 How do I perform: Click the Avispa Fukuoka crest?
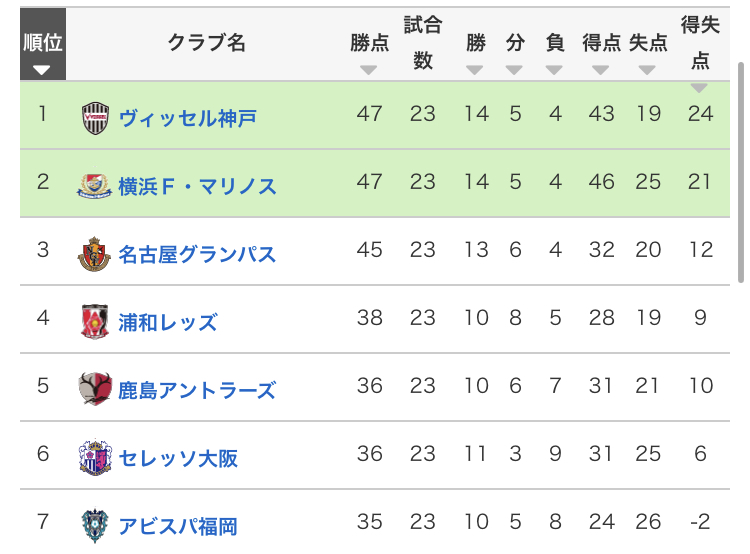(x=95, y=525)
